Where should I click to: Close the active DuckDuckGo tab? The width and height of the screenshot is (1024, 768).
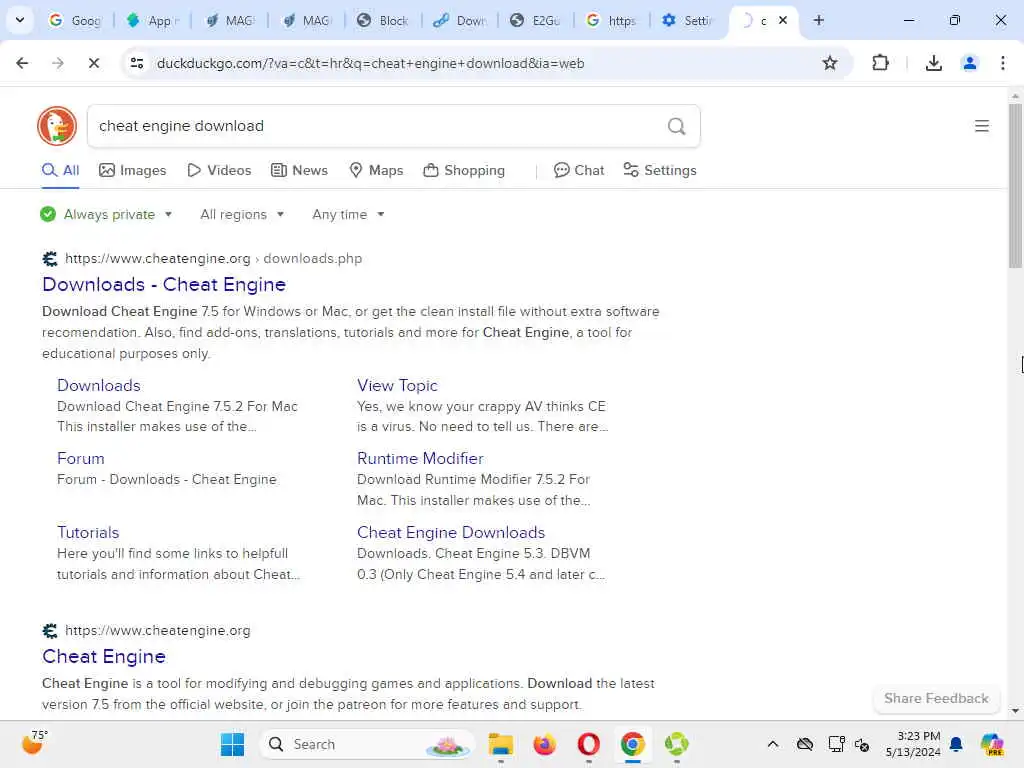pyautogui.click(x=782, y=20)
